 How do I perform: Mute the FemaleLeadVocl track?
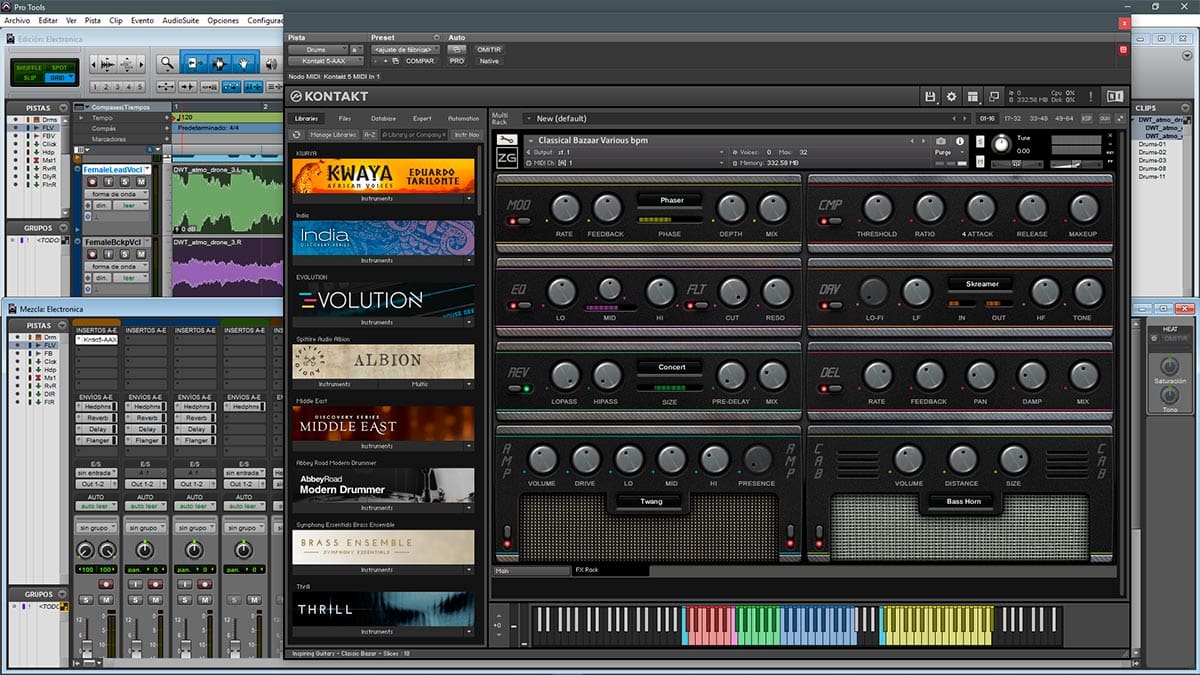(141, 181)
